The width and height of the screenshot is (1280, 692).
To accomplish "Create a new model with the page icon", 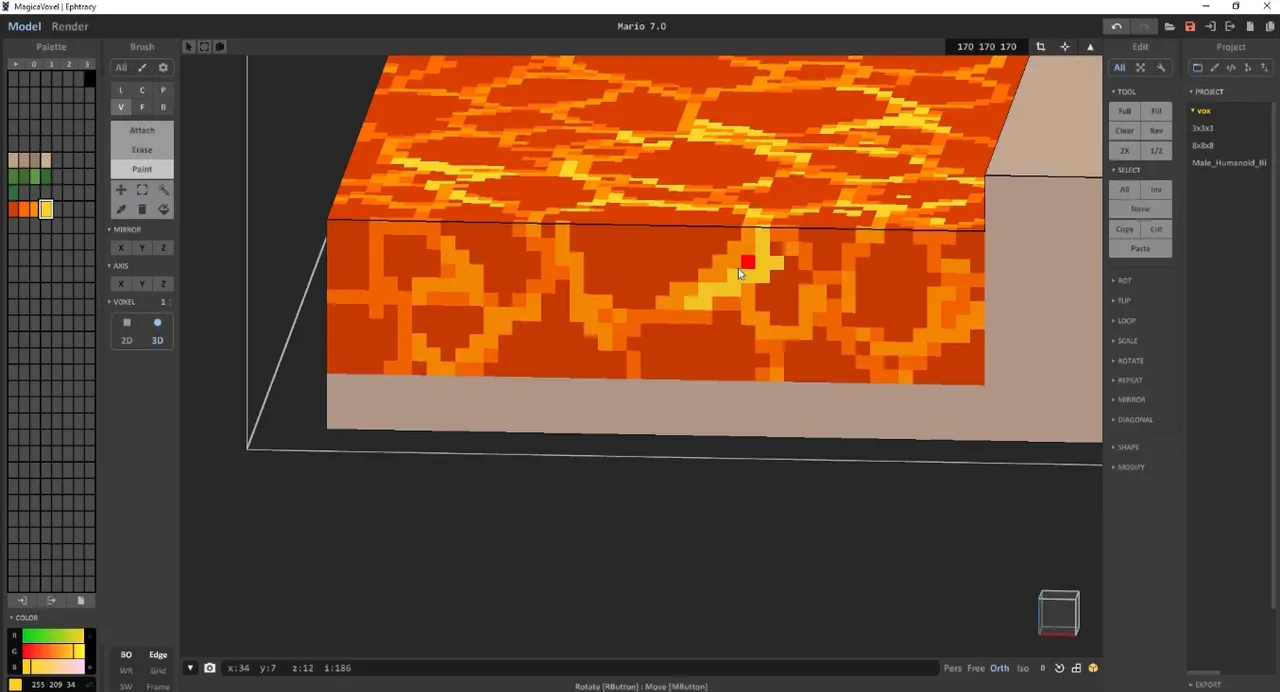I will pos(1250,27).
